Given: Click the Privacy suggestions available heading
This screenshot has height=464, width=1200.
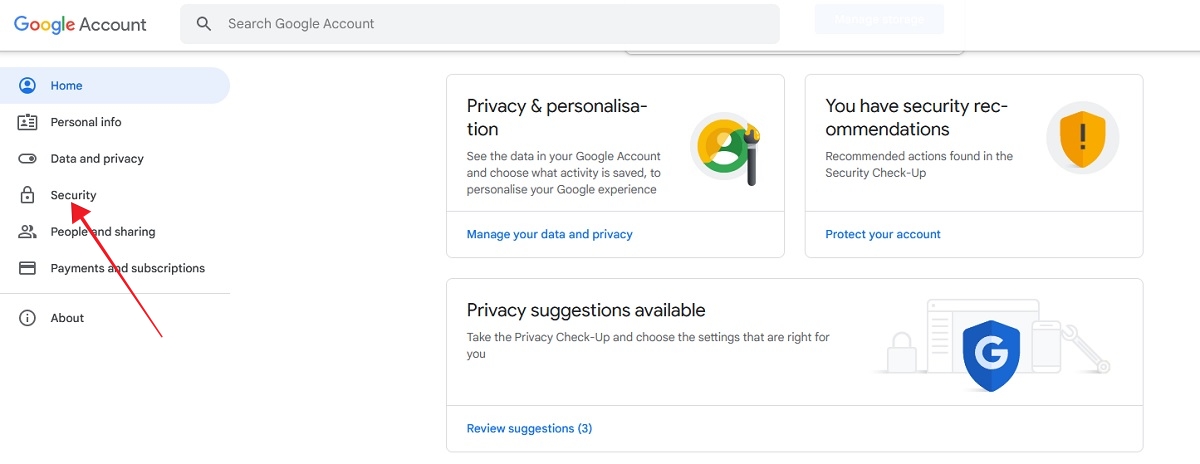Looking at the screenshot, I should [x=586, y=310].
